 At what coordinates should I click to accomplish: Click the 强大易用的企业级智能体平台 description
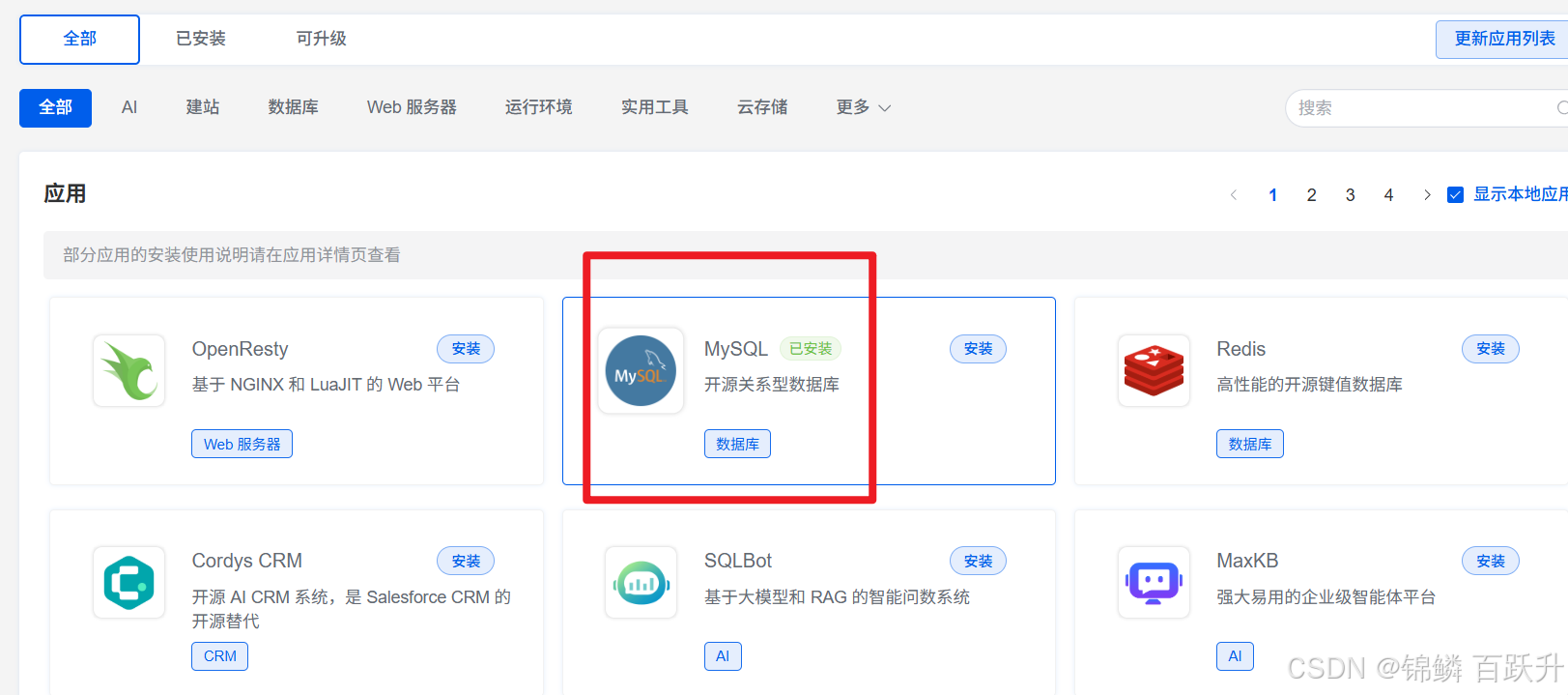tap(1326, 597)
